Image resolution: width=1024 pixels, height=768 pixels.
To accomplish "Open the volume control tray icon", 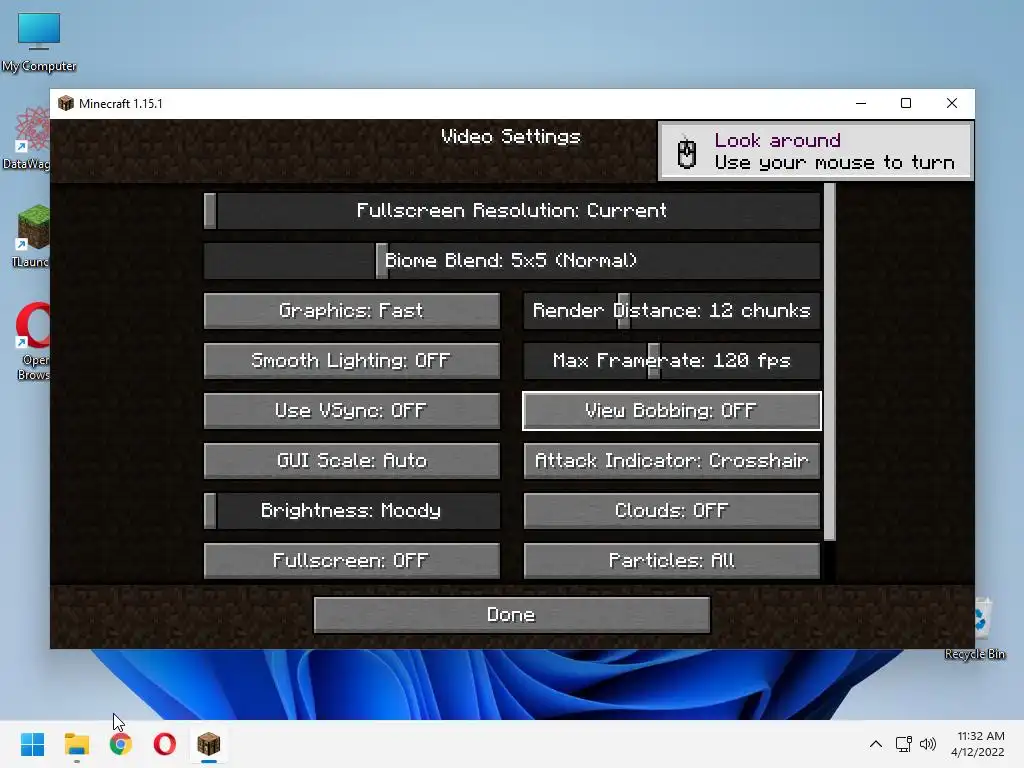I will (x=928, y=744).
